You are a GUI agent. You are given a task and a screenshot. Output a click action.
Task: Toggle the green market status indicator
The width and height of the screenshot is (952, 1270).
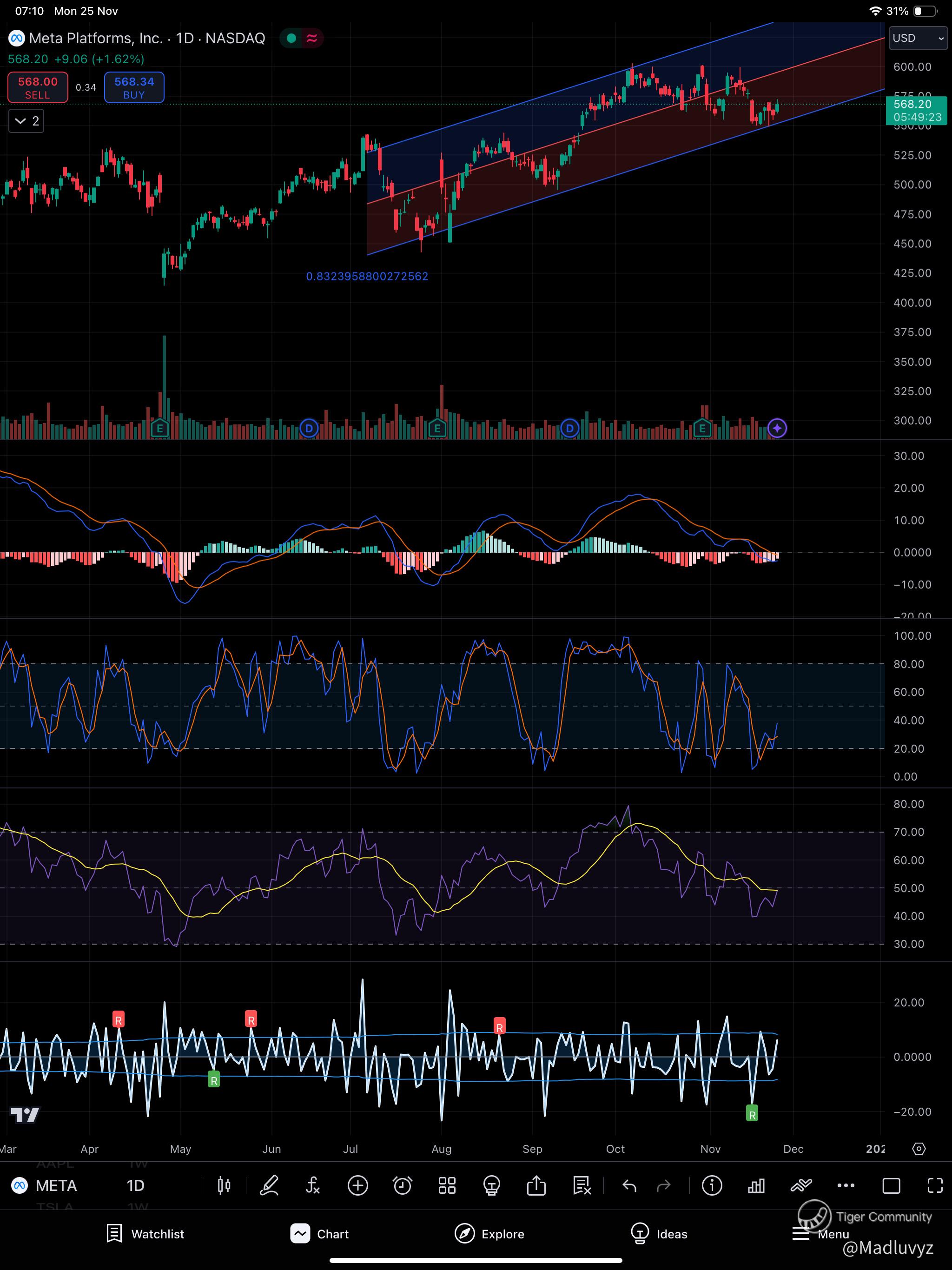pyautogui.click(x=291, y=39)
